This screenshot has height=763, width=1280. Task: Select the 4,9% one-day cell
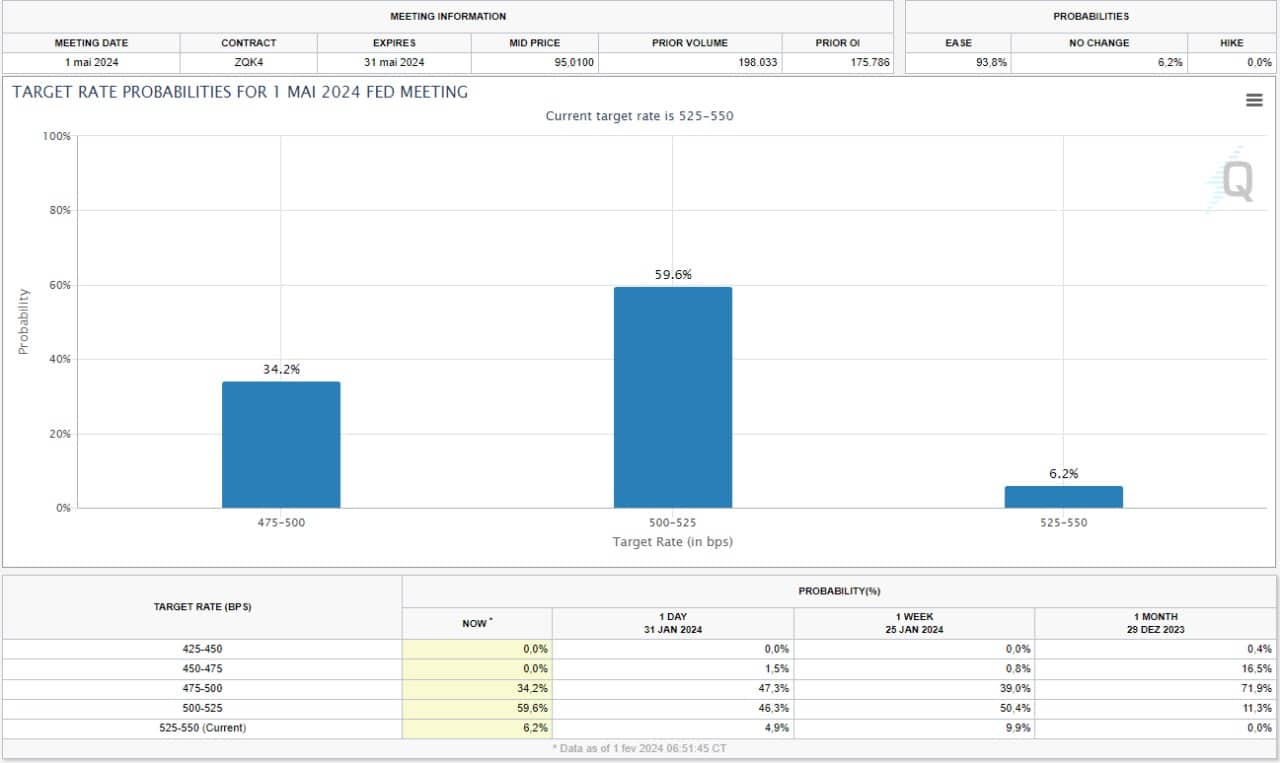click(673, 728)
